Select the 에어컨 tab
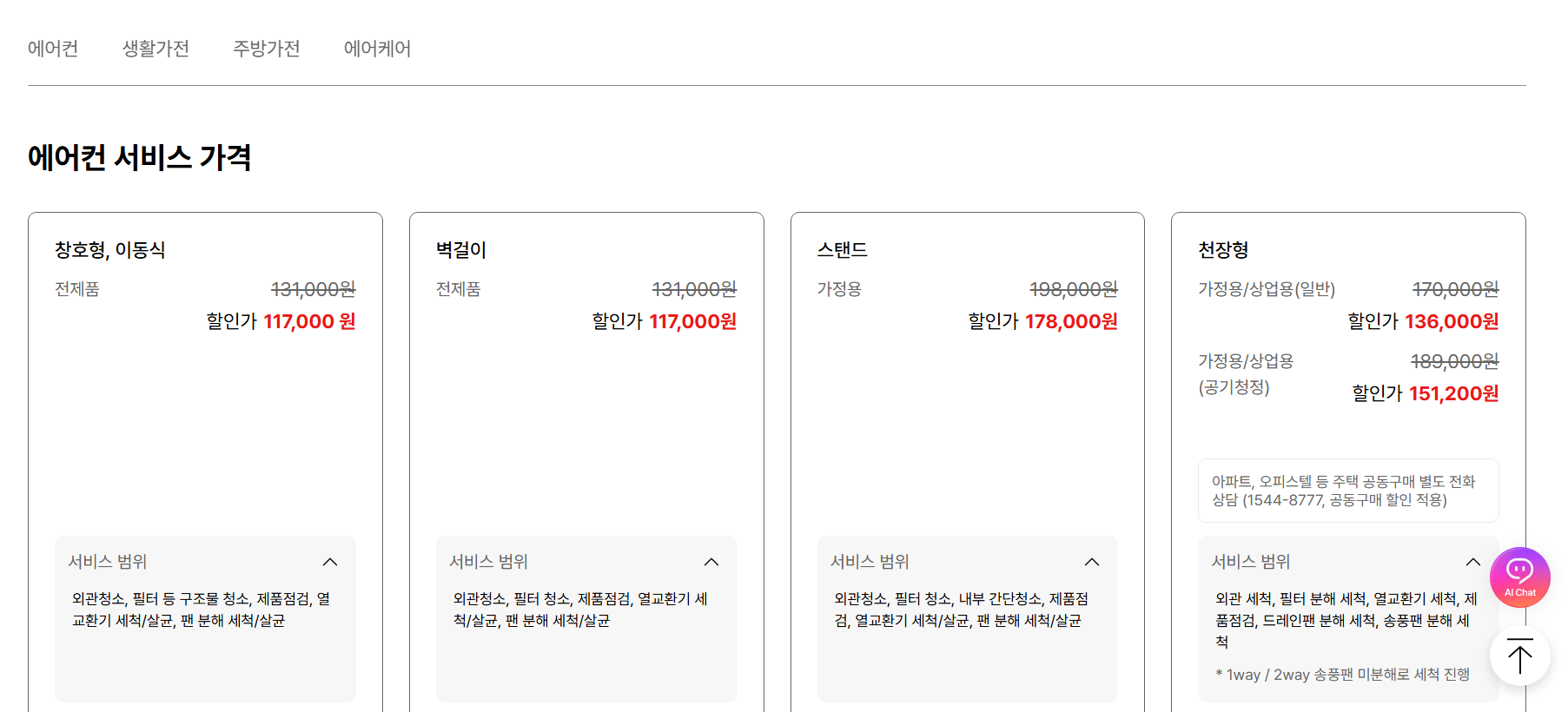The image size is (1568, 712). click(x=54, y=49)
